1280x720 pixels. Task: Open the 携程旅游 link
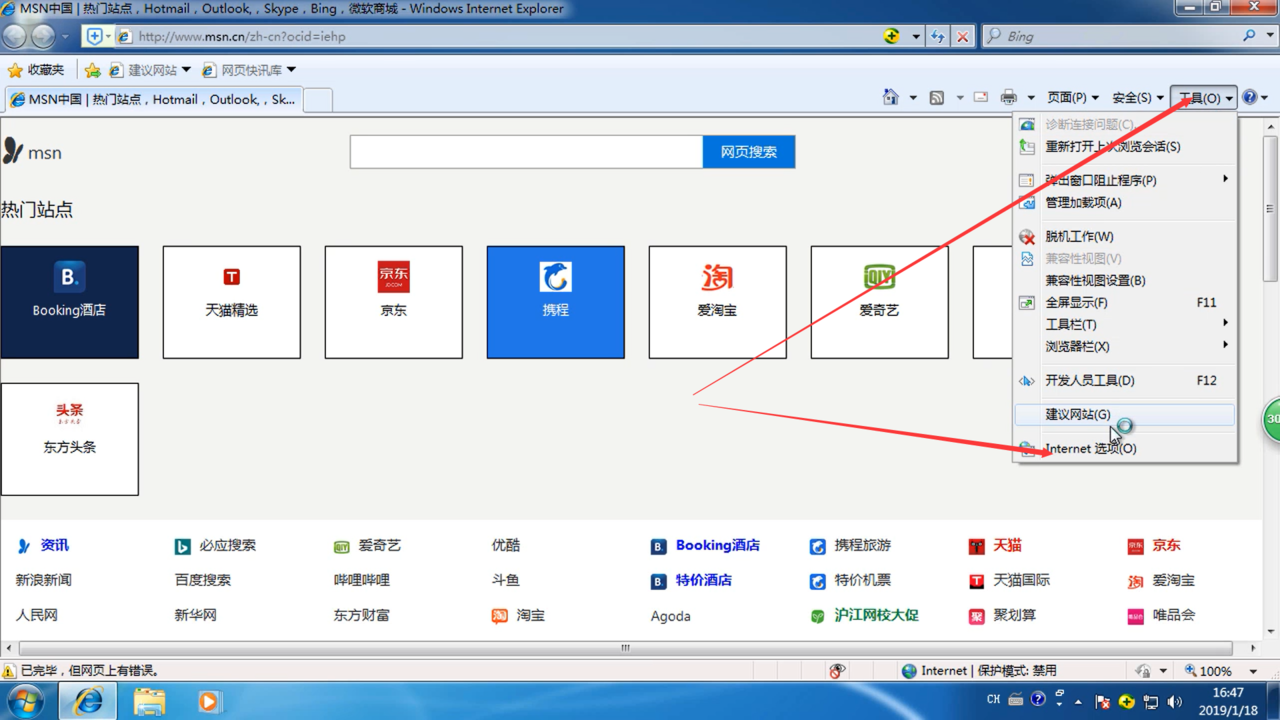click(863, 545)
